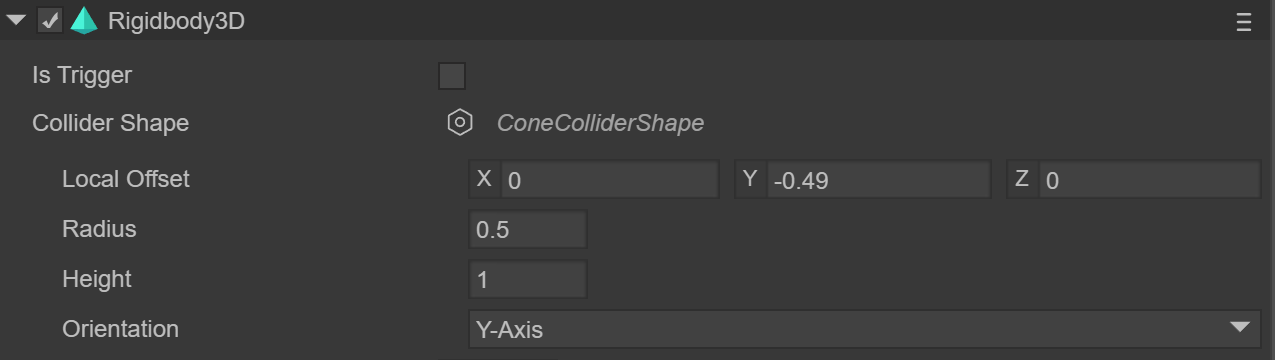1275x360 pixels.
Task: Click the Radius value field
Action: click(x=528, y=229)
